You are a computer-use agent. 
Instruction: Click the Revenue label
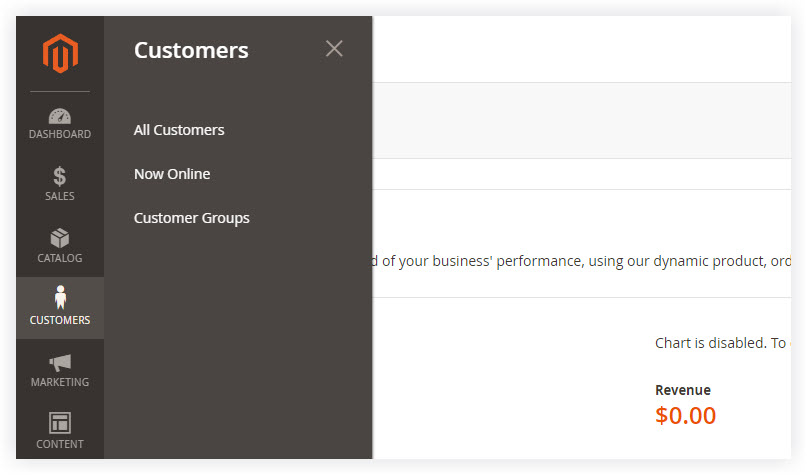(683, 390)
